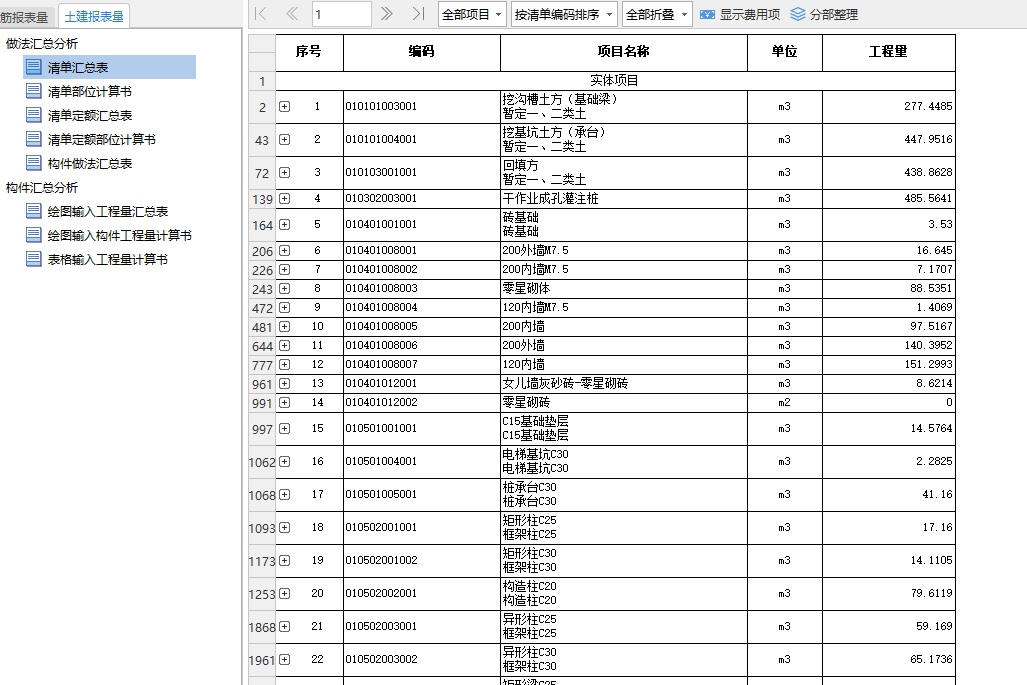The height and width of the screenshot is (685, 1027).
Task: Expand row 010502003001 异形柱C25
Action: pos(284,627)
